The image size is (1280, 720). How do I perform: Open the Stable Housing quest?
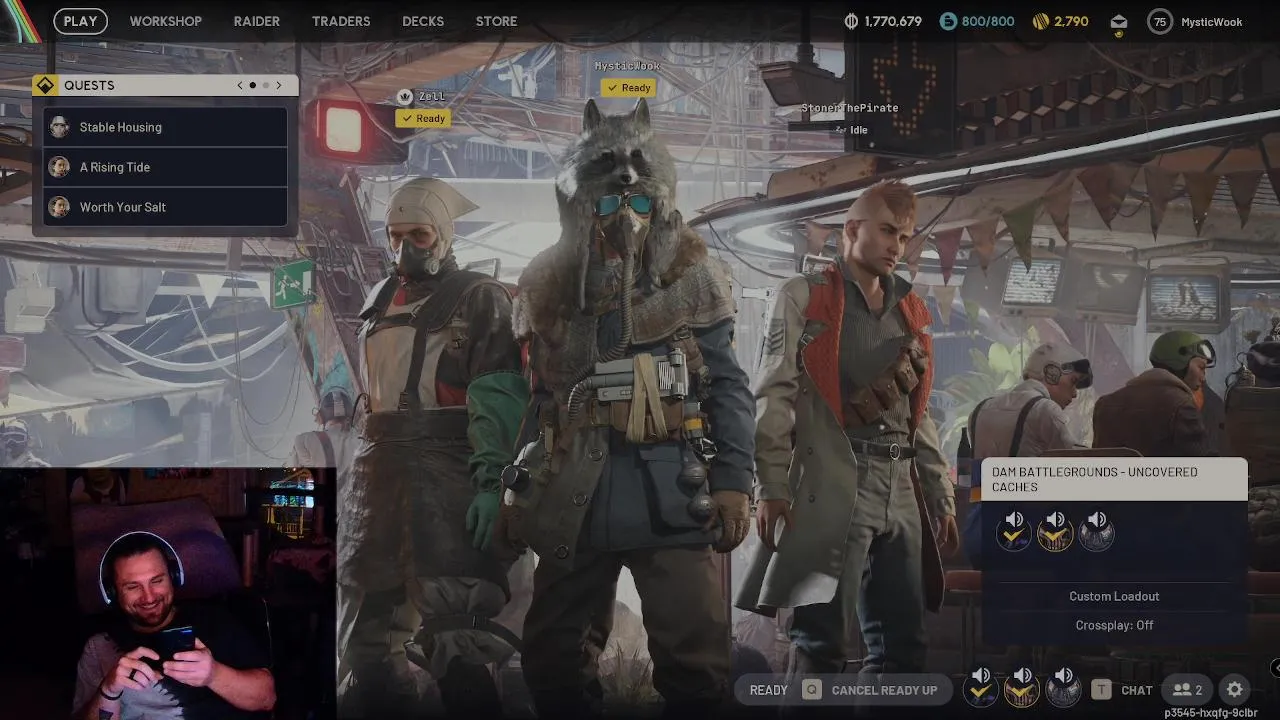tap(165, 127)
